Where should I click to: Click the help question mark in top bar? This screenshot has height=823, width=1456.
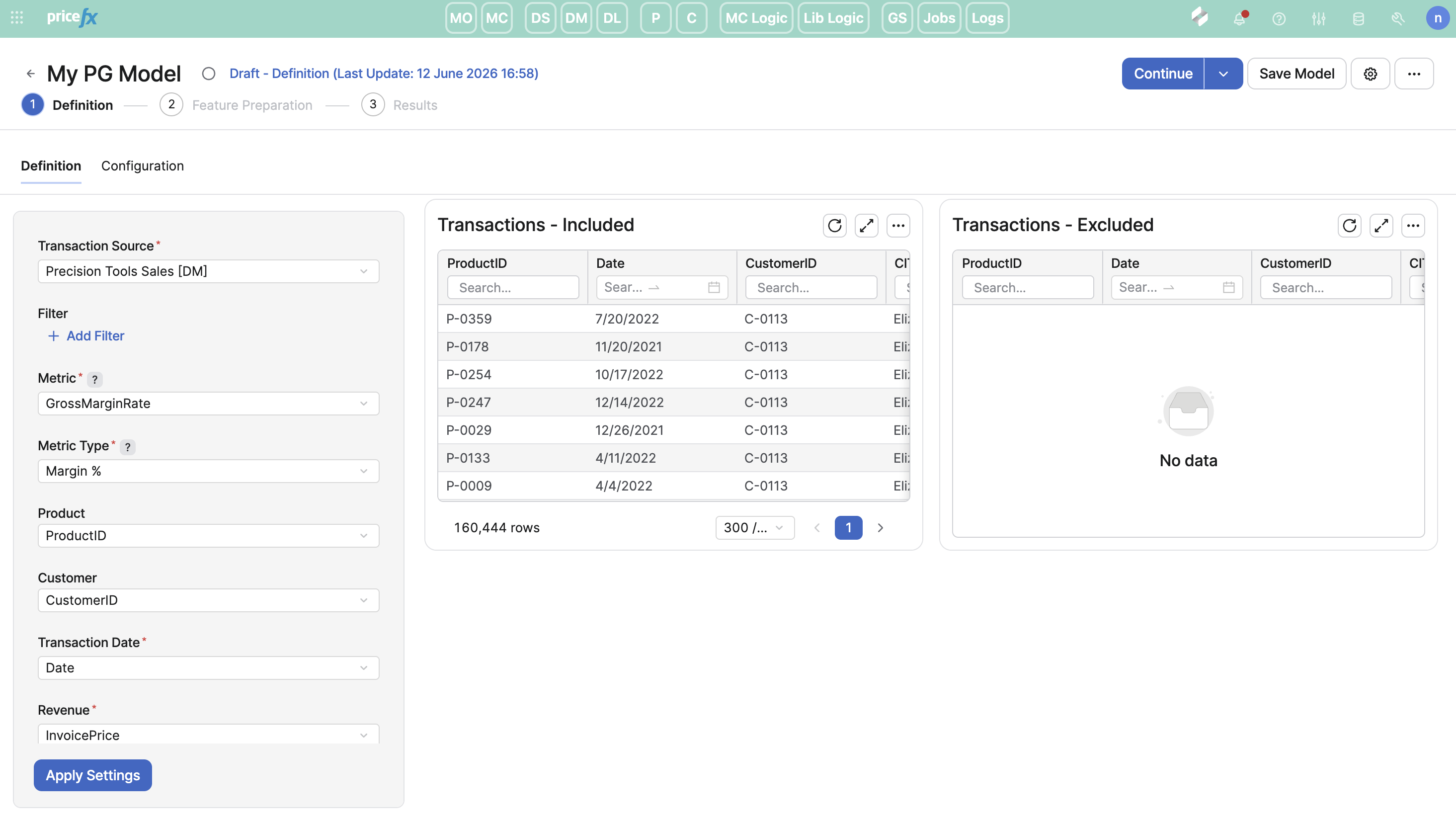(x=1279, y=19)
